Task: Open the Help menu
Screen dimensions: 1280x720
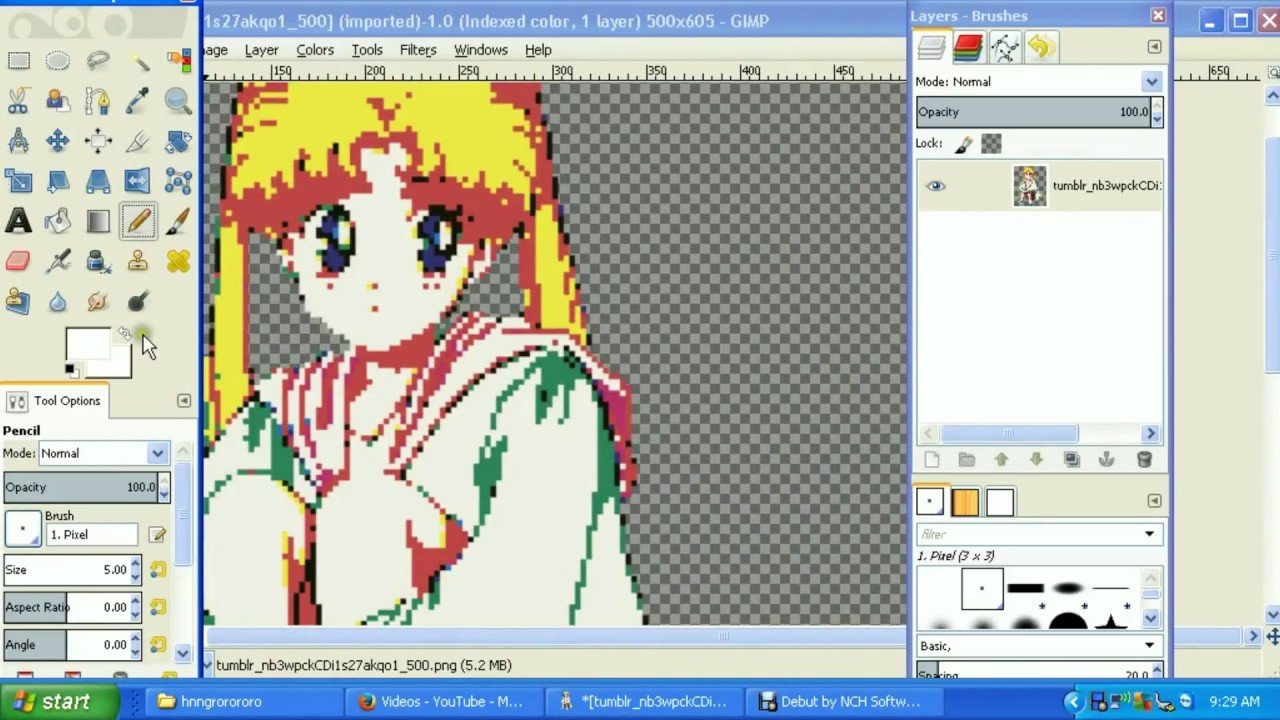Action: (x=538, y=50)
